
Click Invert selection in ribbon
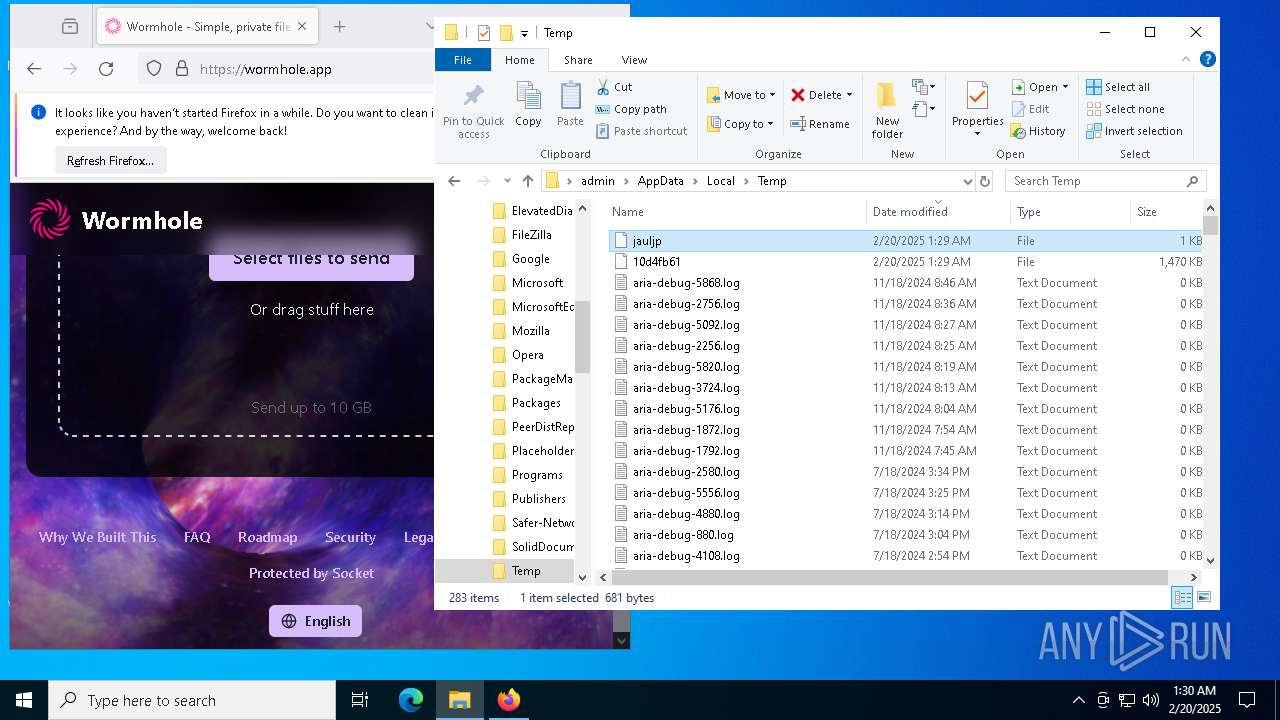pos(1134,131)
